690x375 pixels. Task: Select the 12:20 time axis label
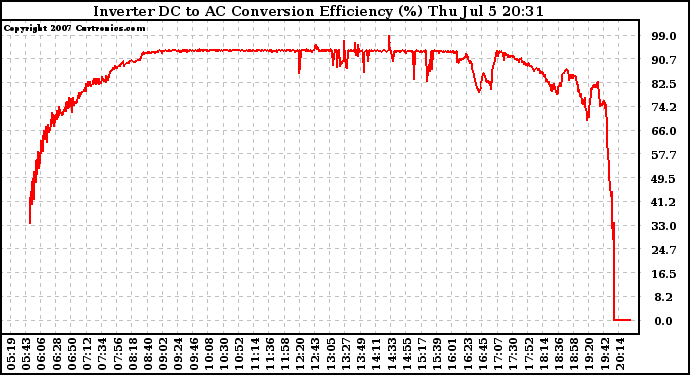pos(300,354)
